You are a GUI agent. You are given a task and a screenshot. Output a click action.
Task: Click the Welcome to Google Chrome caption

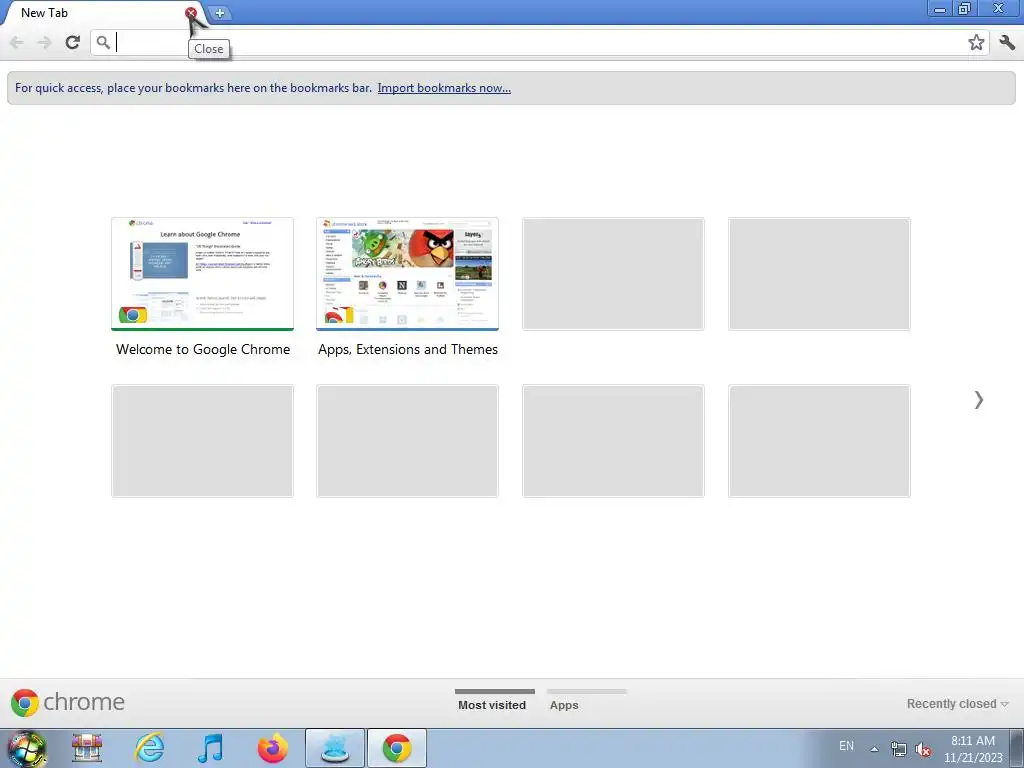(202, 349)
